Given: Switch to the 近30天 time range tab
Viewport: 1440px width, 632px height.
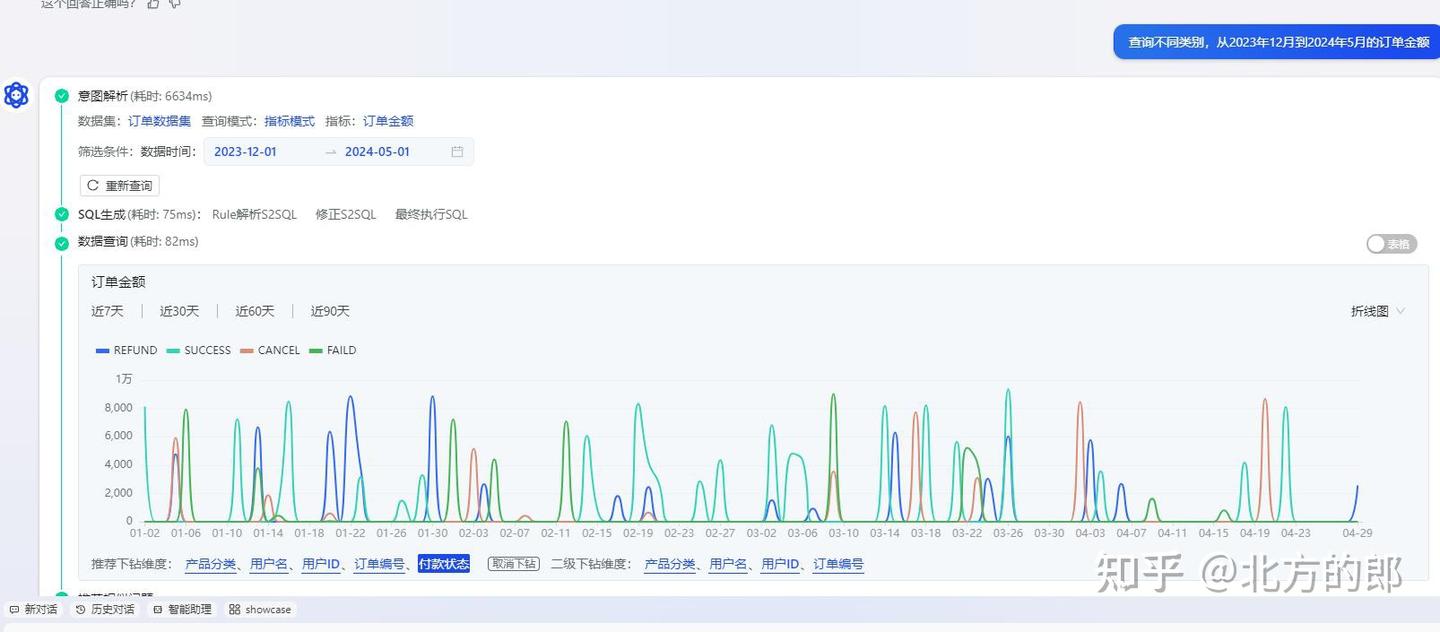Looking at the screenshot, I should click(x=179, y=311).
